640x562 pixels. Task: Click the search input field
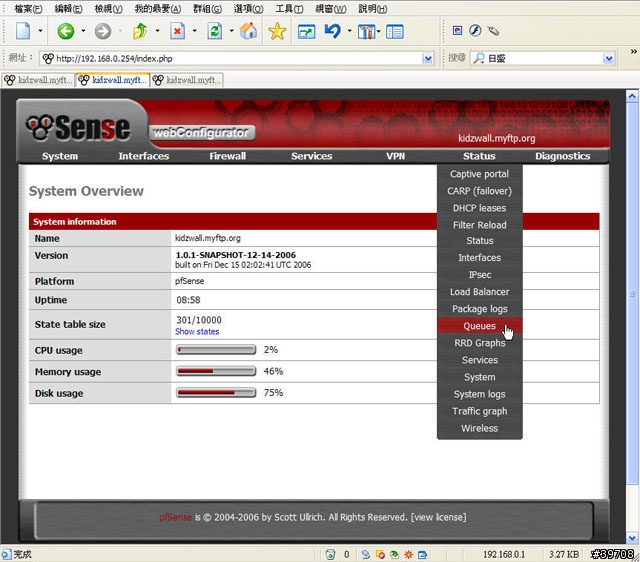pyautogui.click(x=543, y=58)
